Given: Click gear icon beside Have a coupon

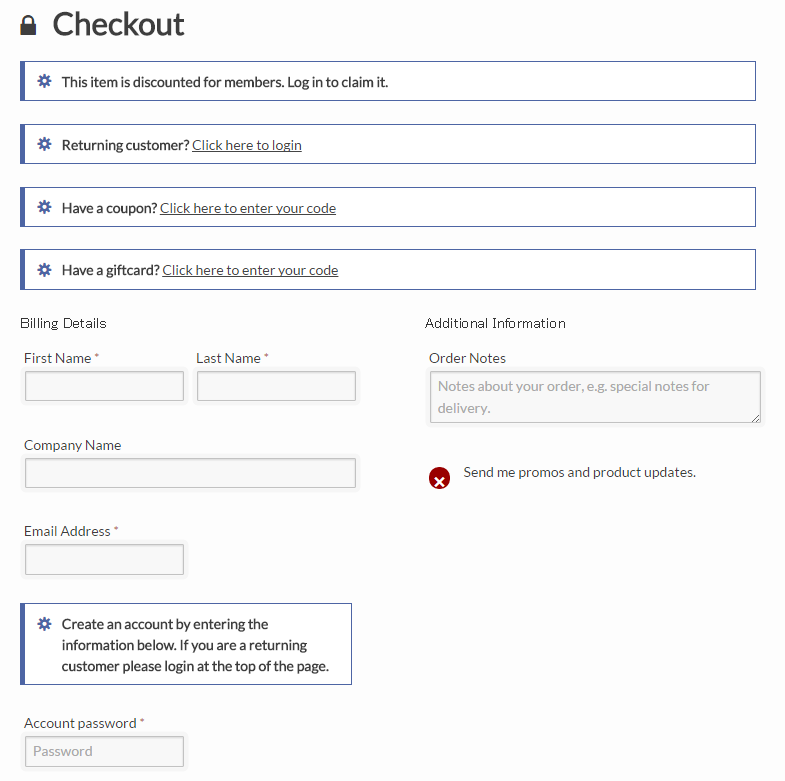Looking at the screenshot, I should coord(44,207).
